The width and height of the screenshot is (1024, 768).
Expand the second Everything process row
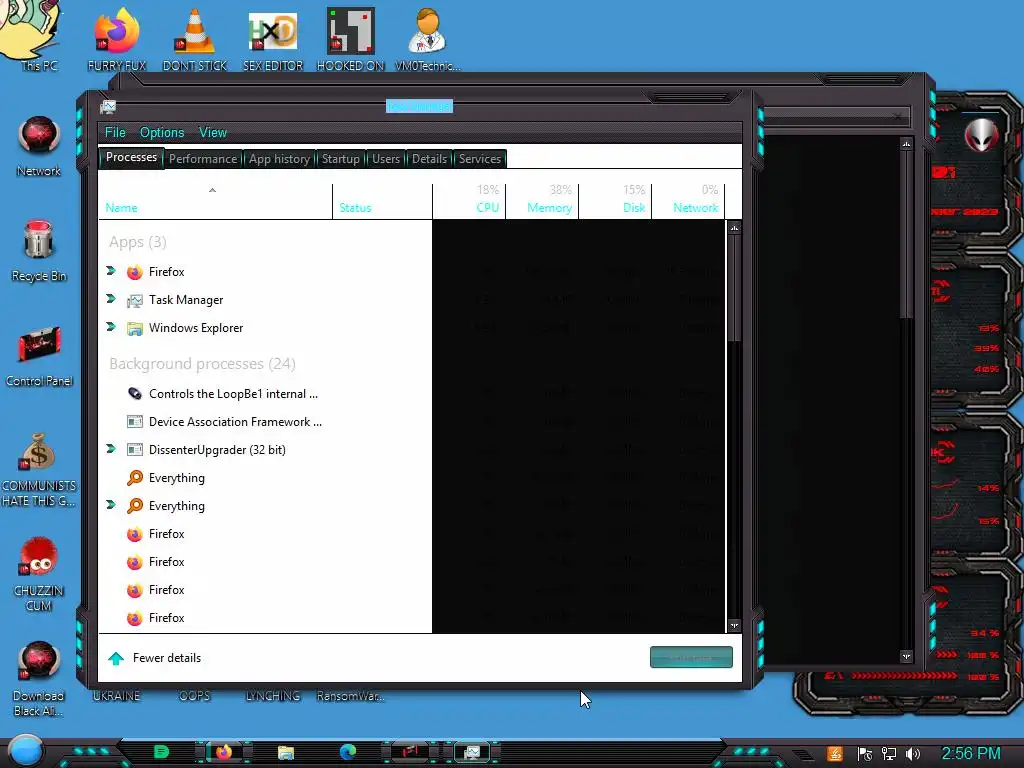tap(111, 505)
